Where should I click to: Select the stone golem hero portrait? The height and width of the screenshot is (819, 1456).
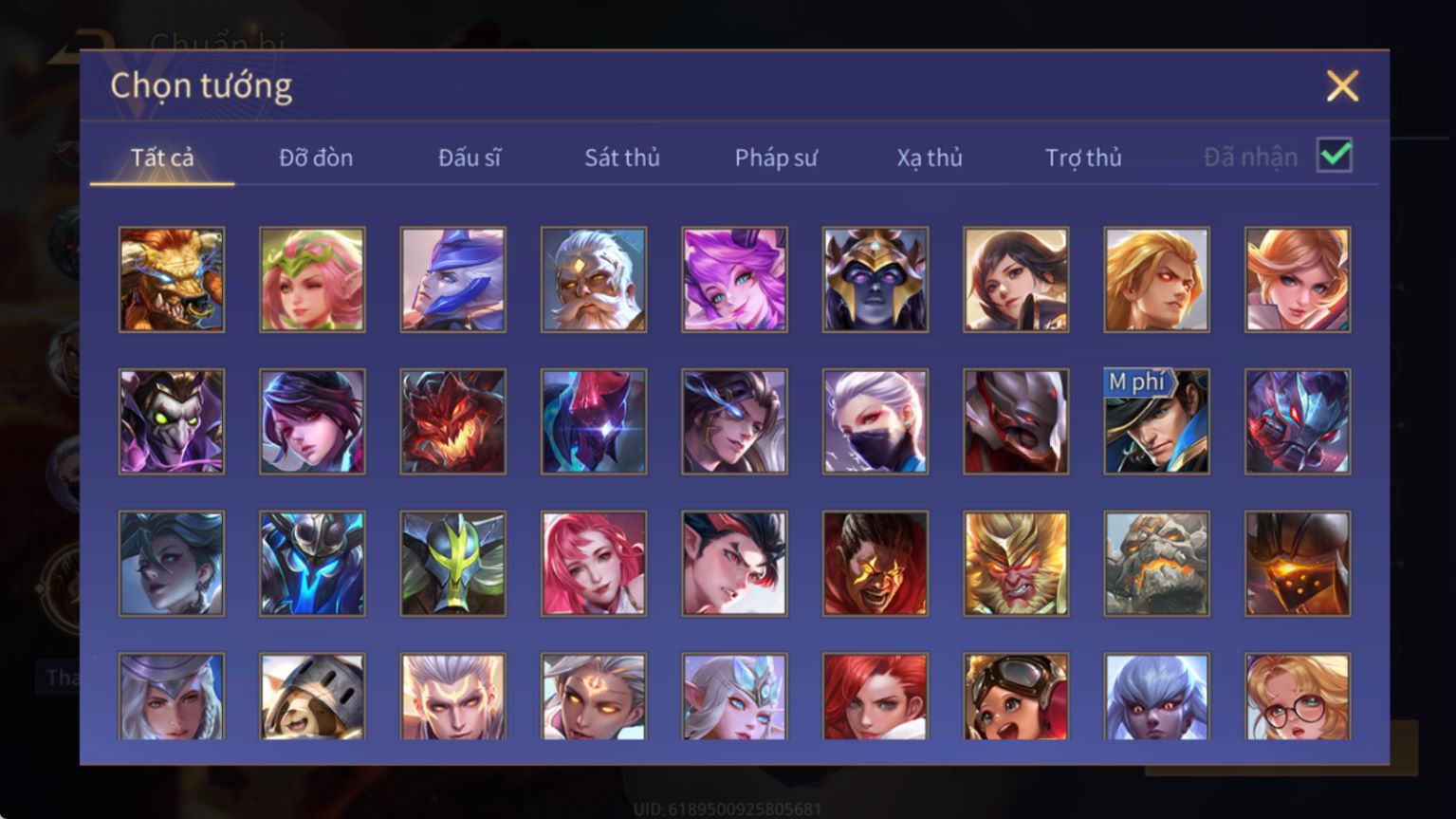click(1156, 564)
